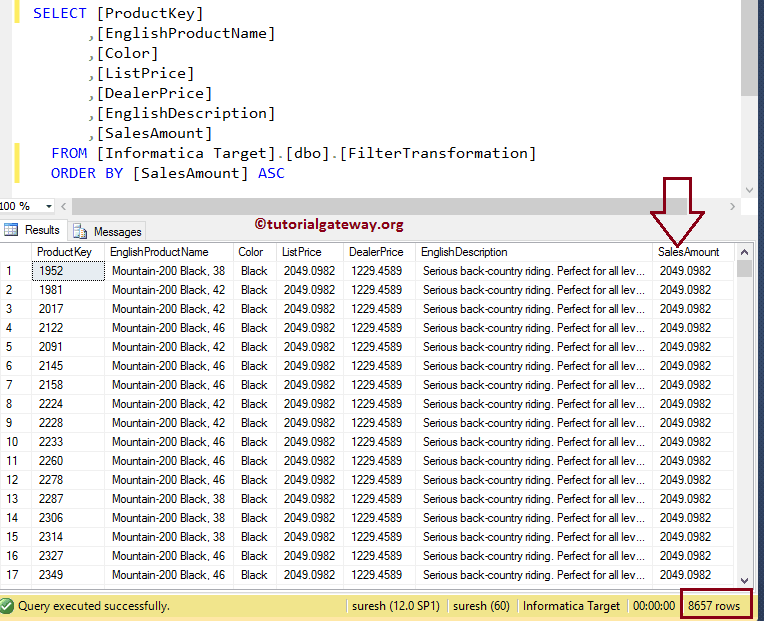Click the Color column header
The width and height of the screenshot is (764, 621).
255,252
